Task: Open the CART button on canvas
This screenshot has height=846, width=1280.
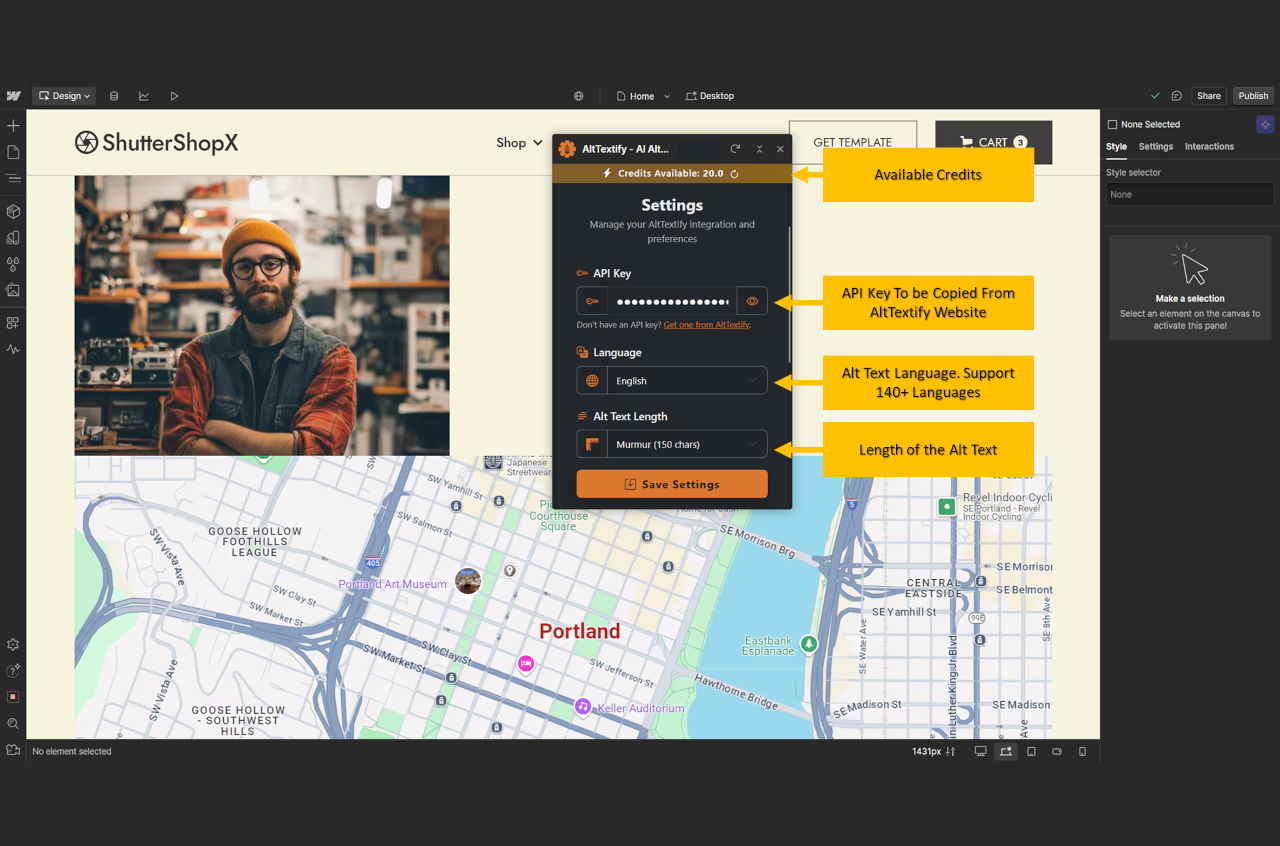Action: (993, 142)
